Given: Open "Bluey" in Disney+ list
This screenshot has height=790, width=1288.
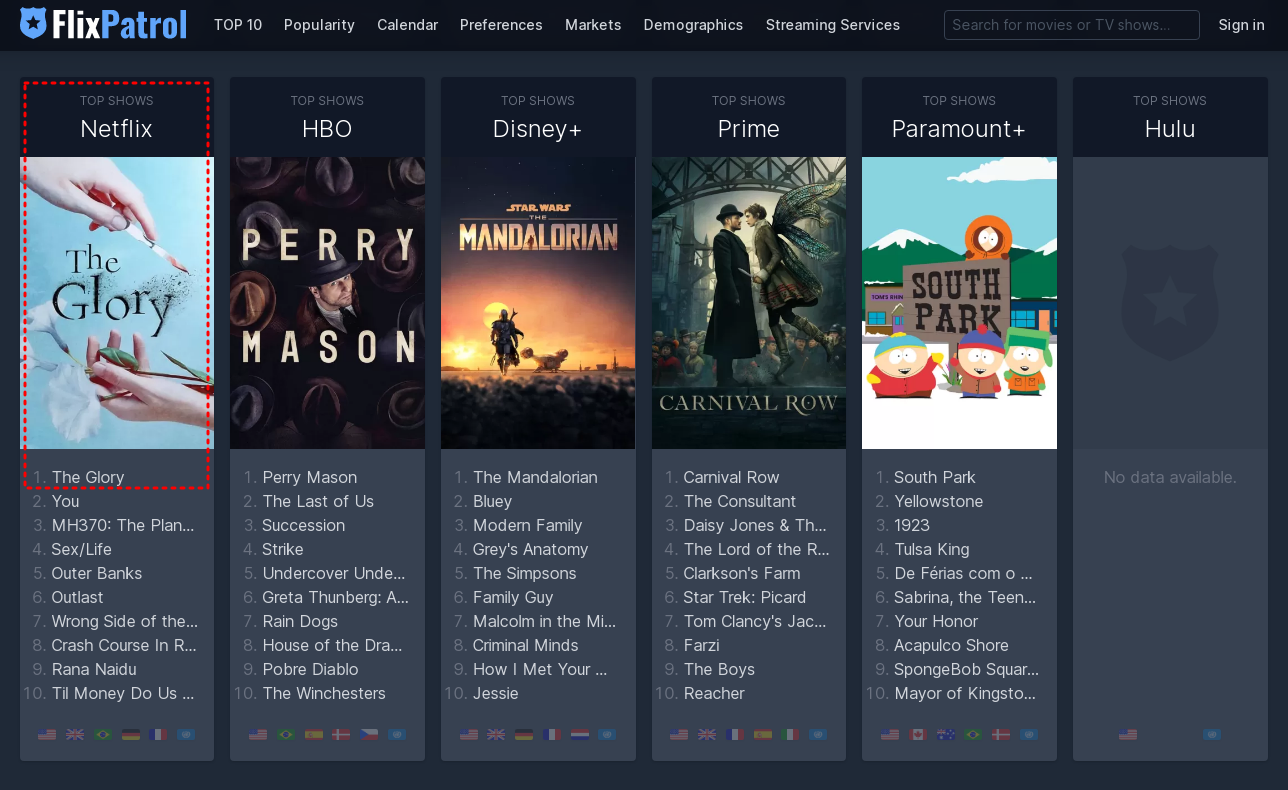Looking at the screenshot, I should [x=492, y=501].
